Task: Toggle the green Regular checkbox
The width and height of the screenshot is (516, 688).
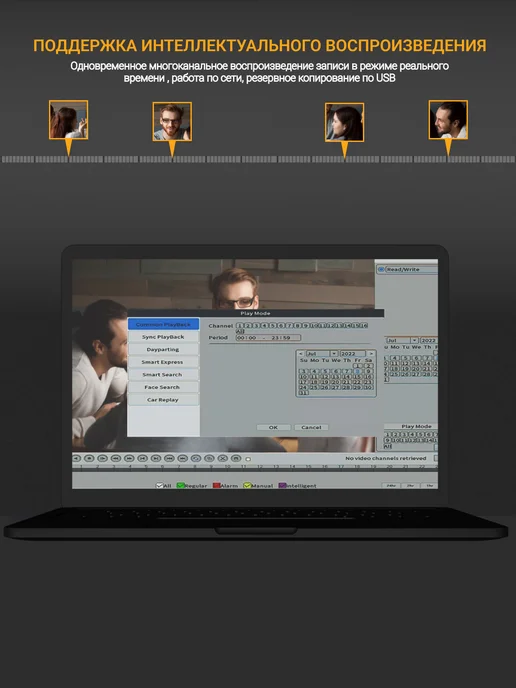Action: click(180, 486)
